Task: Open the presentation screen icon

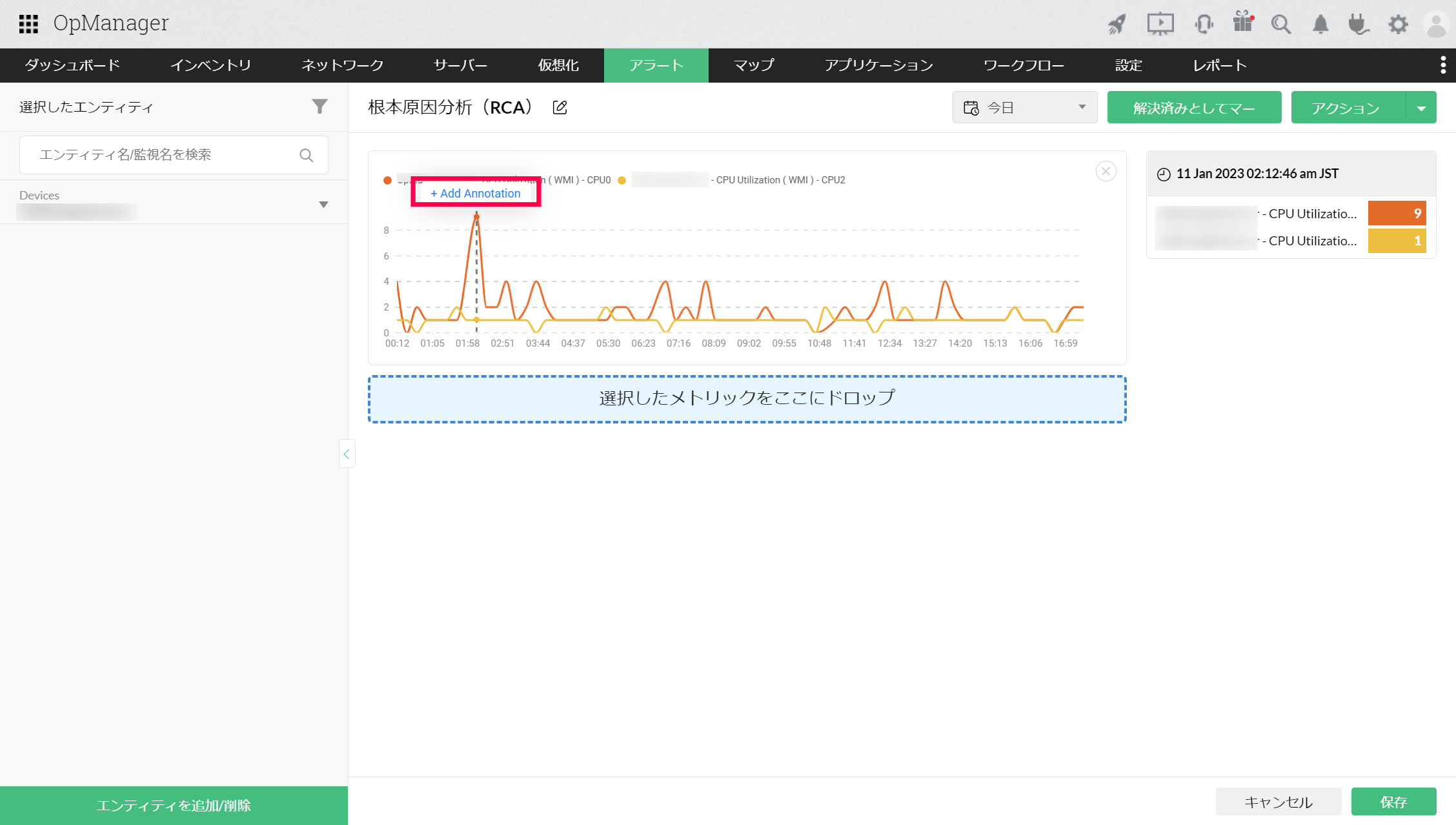Action: [1160, 25]
